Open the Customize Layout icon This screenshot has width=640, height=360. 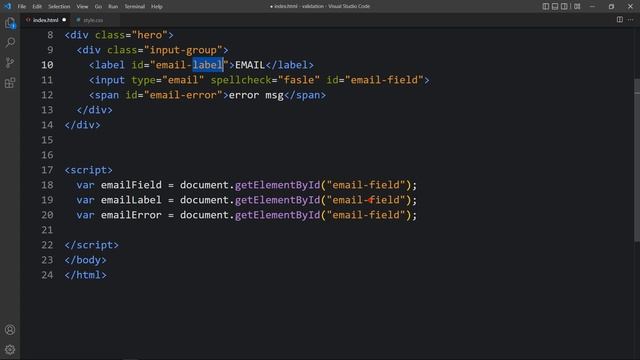click(577, 7)
